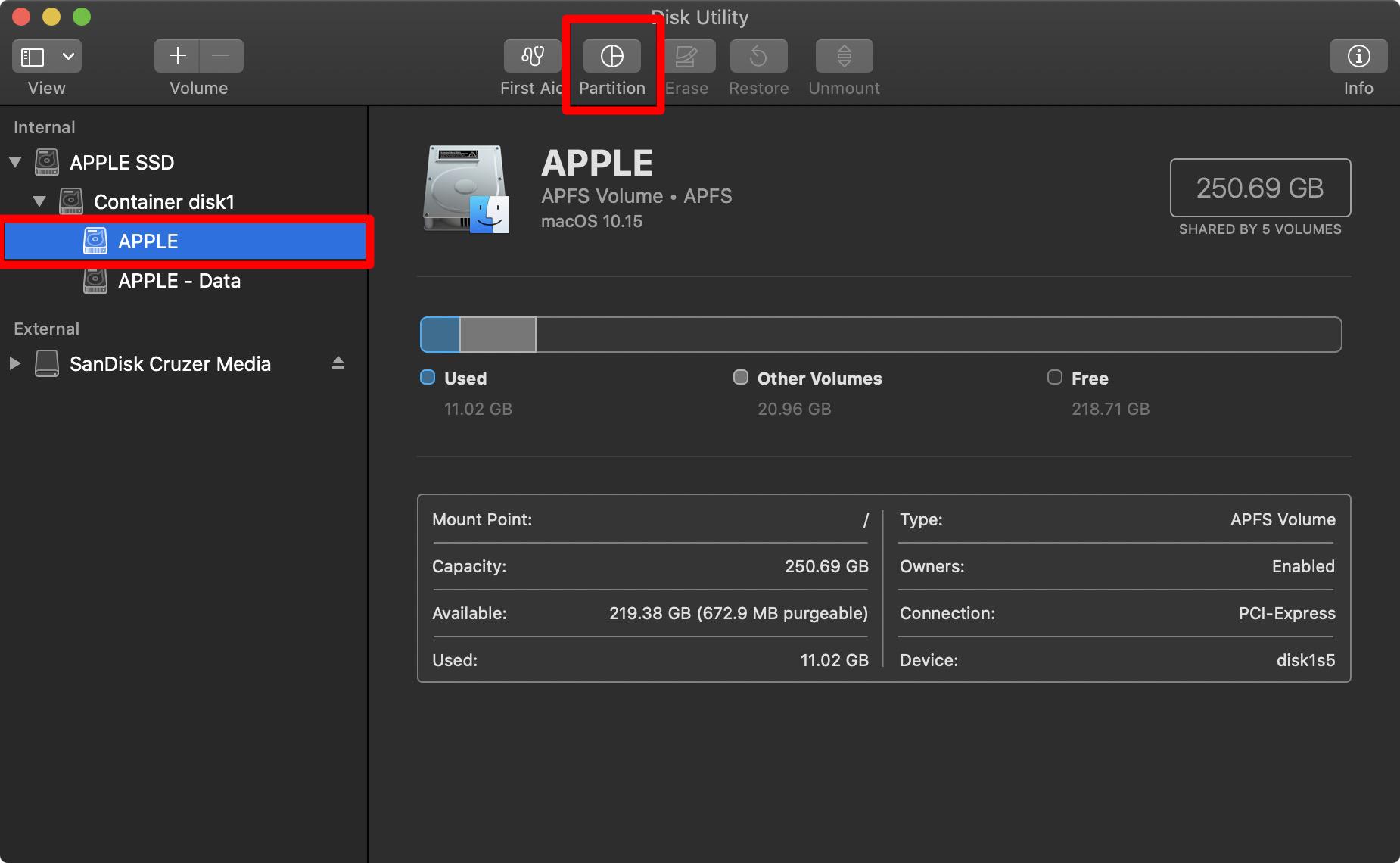Collapse the Container disk1 tree item
The width and height of the screenshot is (1400, 863).
pyautogui.click(x=39, y=201)
